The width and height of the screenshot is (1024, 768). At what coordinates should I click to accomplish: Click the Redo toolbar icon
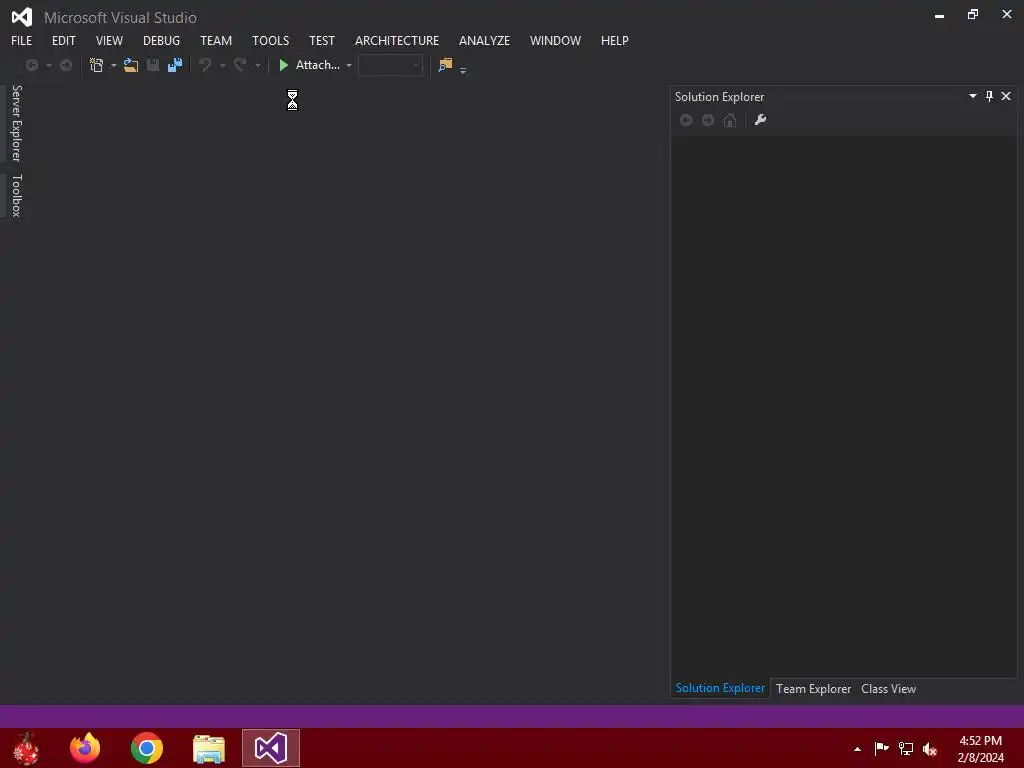coord(240,65)
